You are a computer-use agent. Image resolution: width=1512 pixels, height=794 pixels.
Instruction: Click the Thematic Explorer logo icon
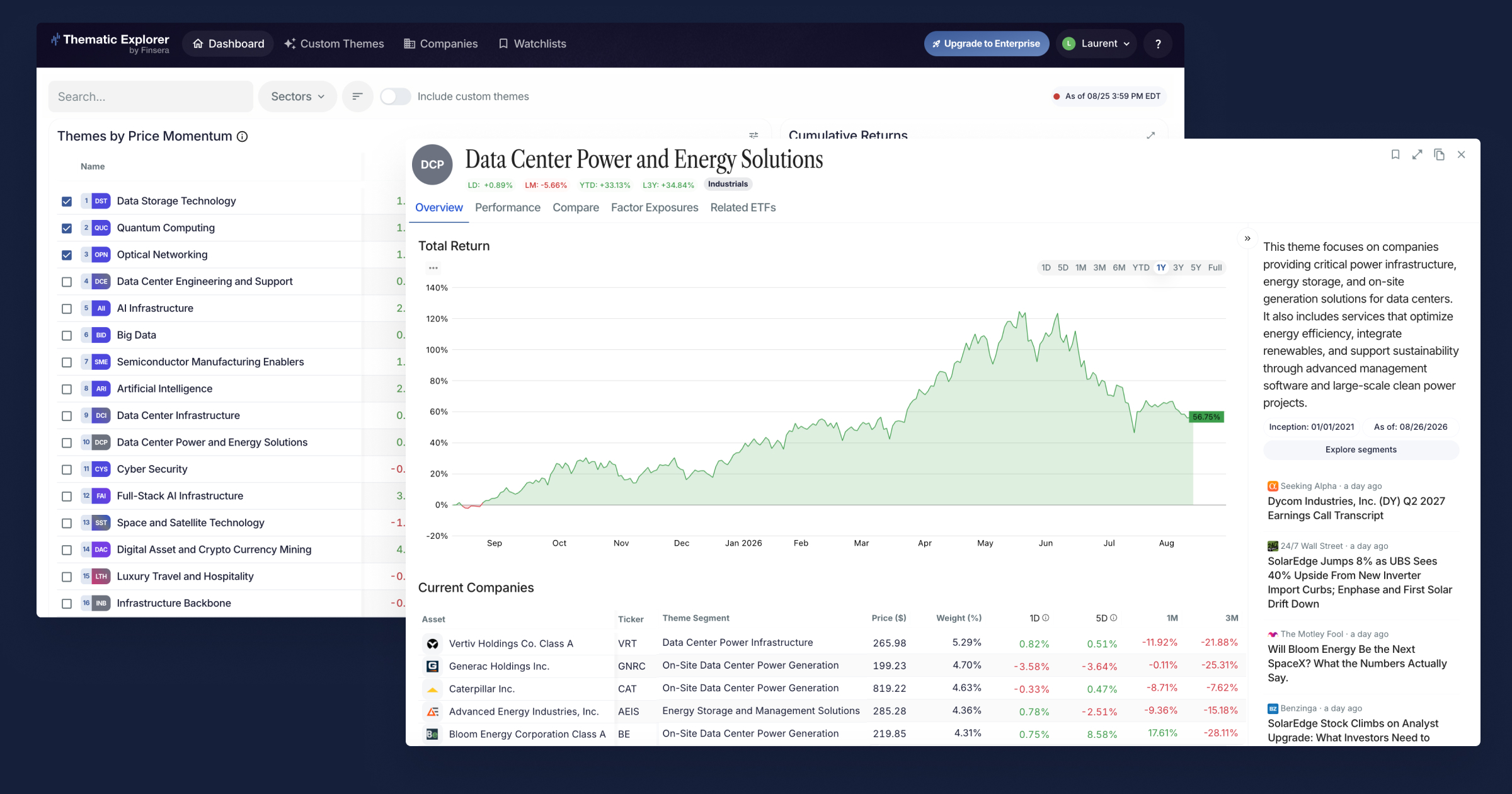click(55, 40)
